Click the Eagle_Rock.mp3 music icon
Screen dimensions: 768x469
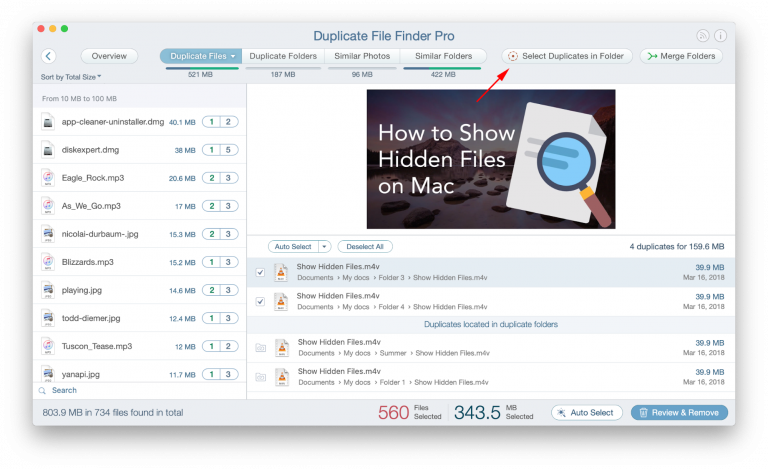pos(48,178)
